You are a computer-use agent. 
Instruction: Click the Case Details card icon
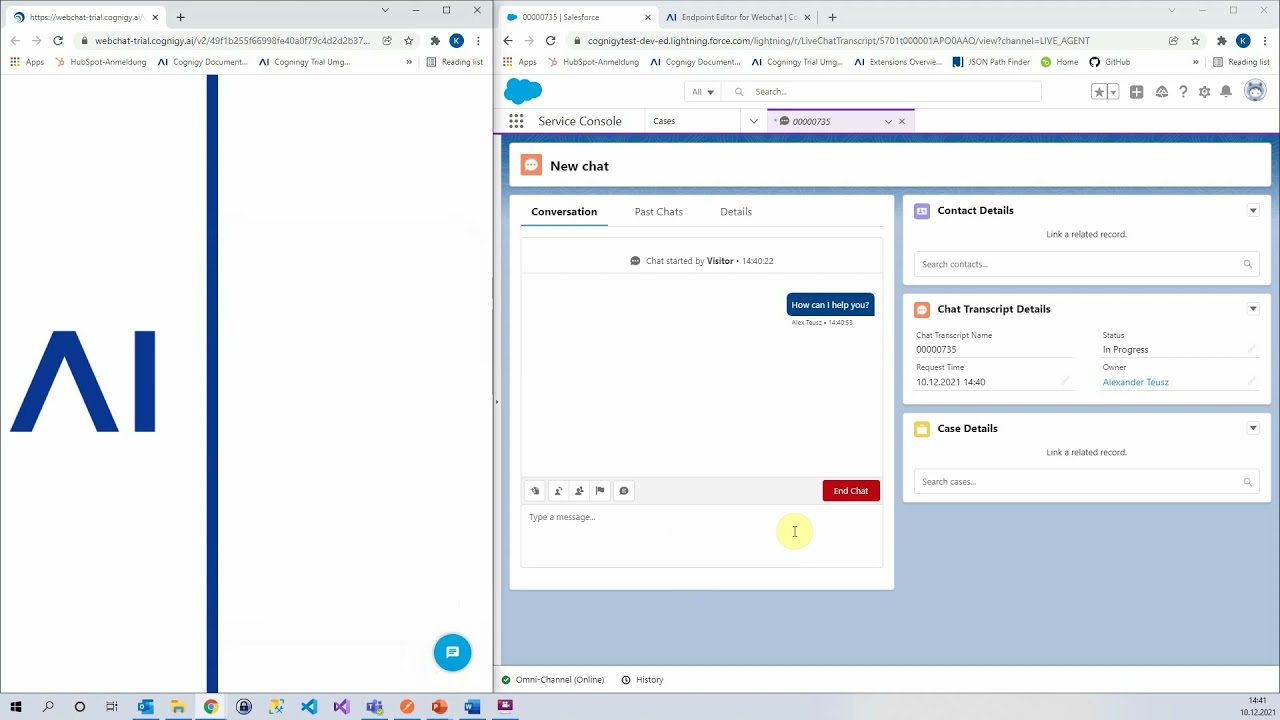click(x=922, y=429)
